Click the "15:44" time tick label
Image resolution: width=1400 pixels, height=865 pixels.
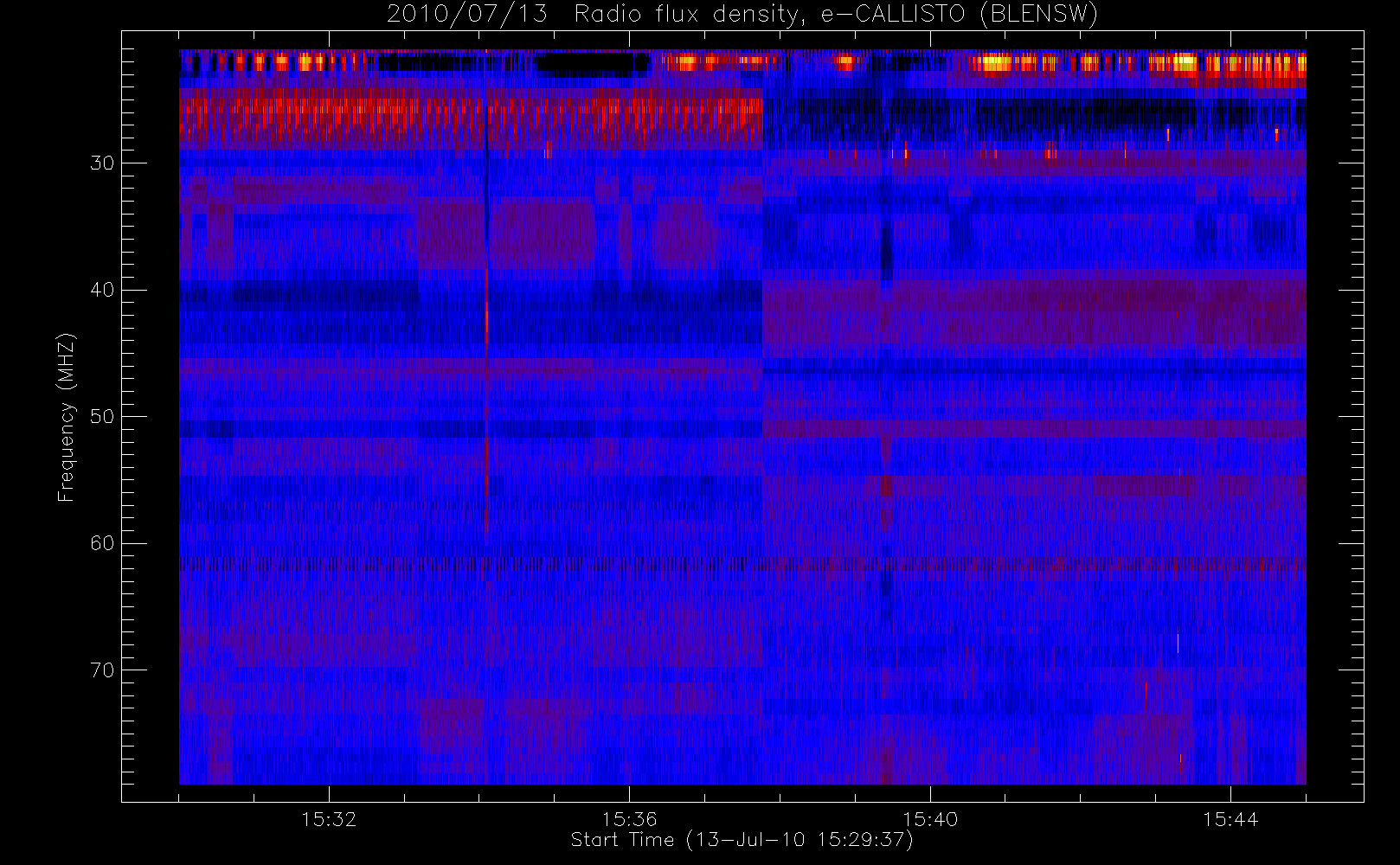pos(1230,818)
